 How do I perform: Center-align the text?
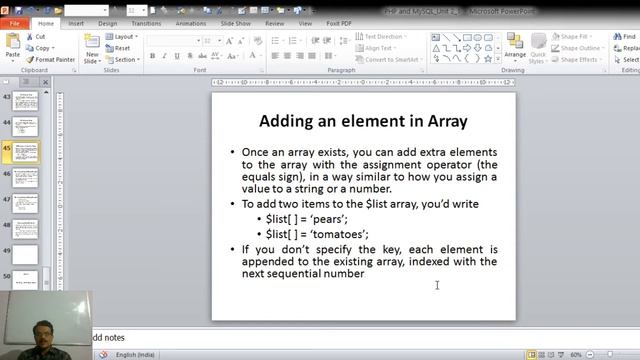coord(287,56)
